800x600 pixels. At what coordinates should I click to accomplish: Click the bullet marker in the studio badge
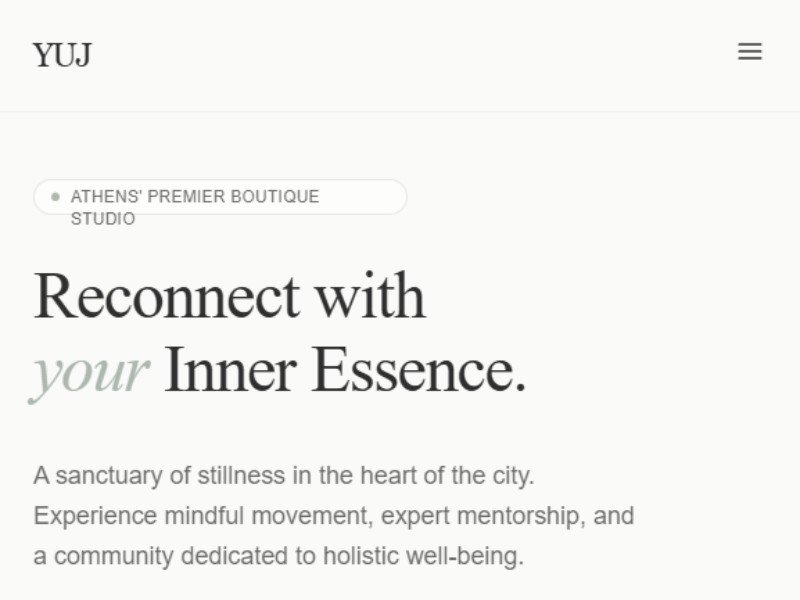54,197
